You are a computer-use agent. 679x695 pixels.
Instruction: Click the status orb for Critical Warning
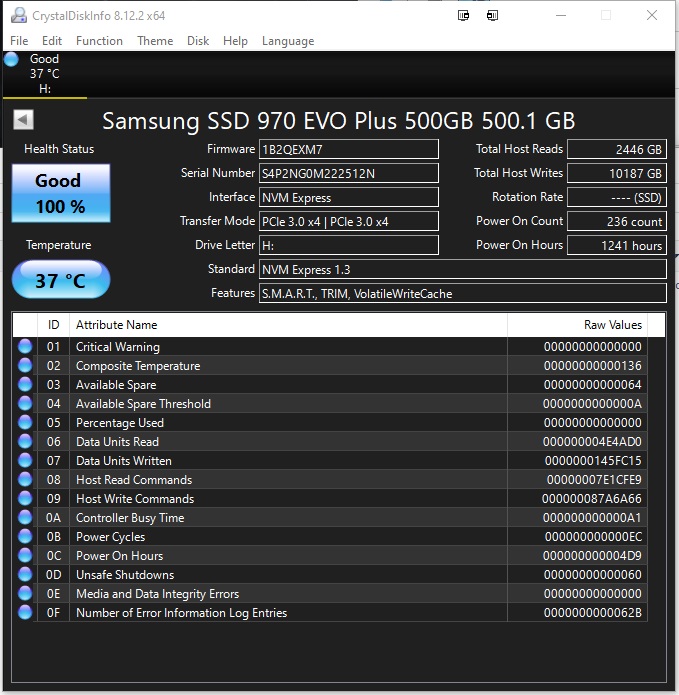click(25, 347)
